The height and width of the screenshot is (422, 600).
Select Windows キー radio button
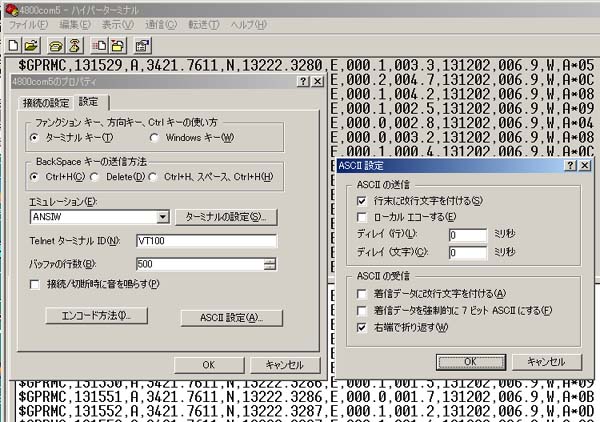pos(154,137)
